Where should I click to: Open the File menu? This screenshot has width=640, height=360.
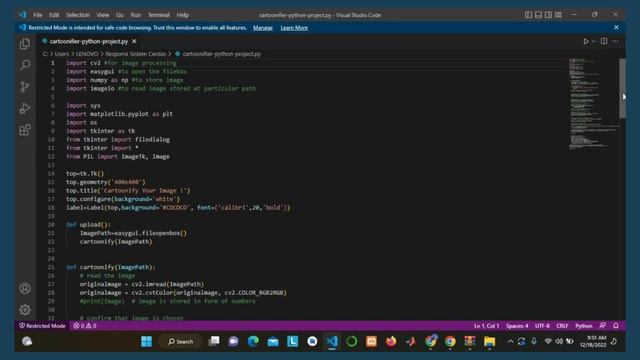pyautogui.click(x=38, y=15)
